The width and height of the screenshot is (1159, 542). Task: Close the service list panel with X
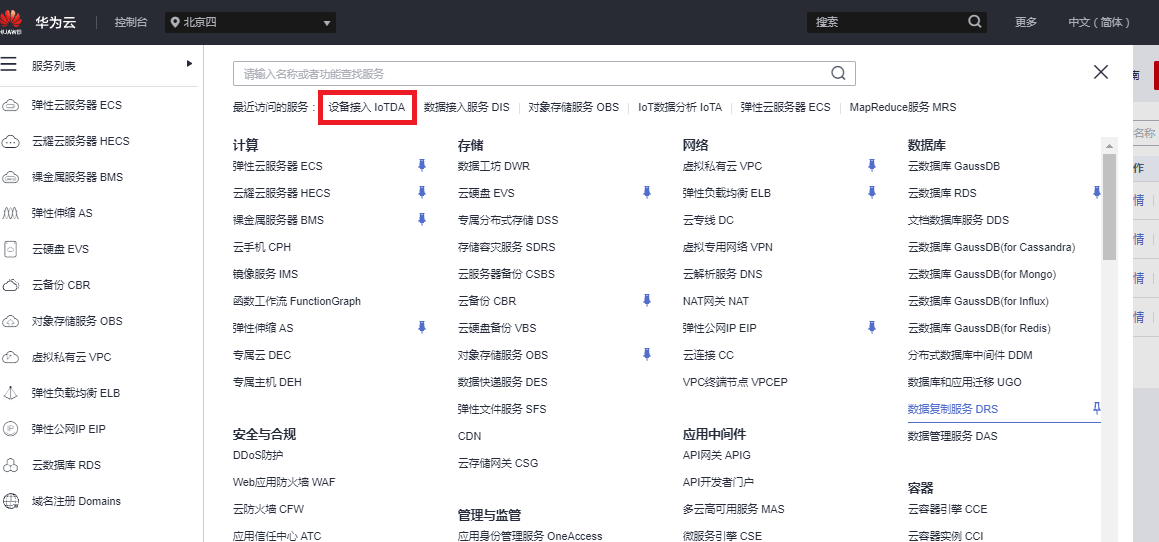tap(1101, 72)
